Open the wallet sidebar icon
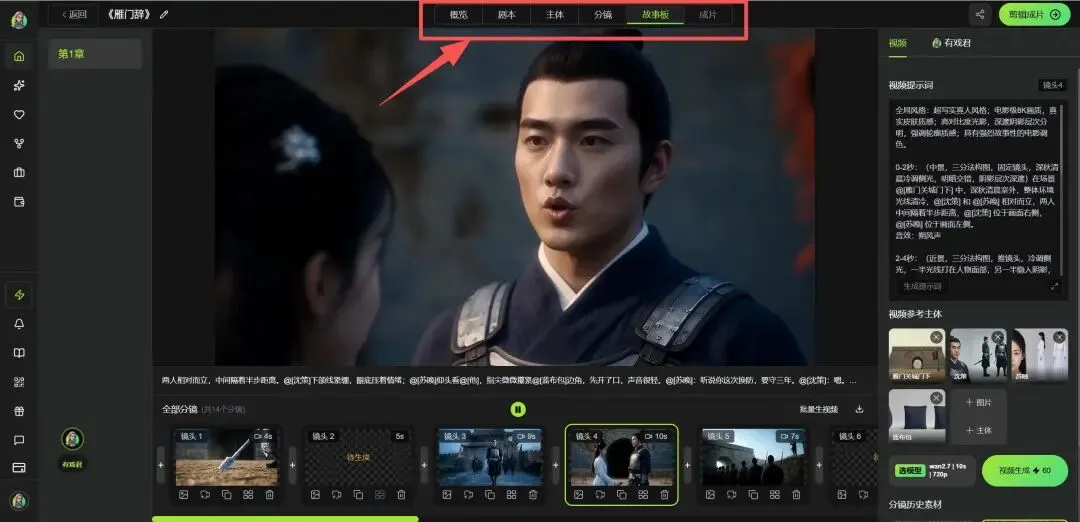The width and height of the screenshot is (1080, 522). coord(19,201)
